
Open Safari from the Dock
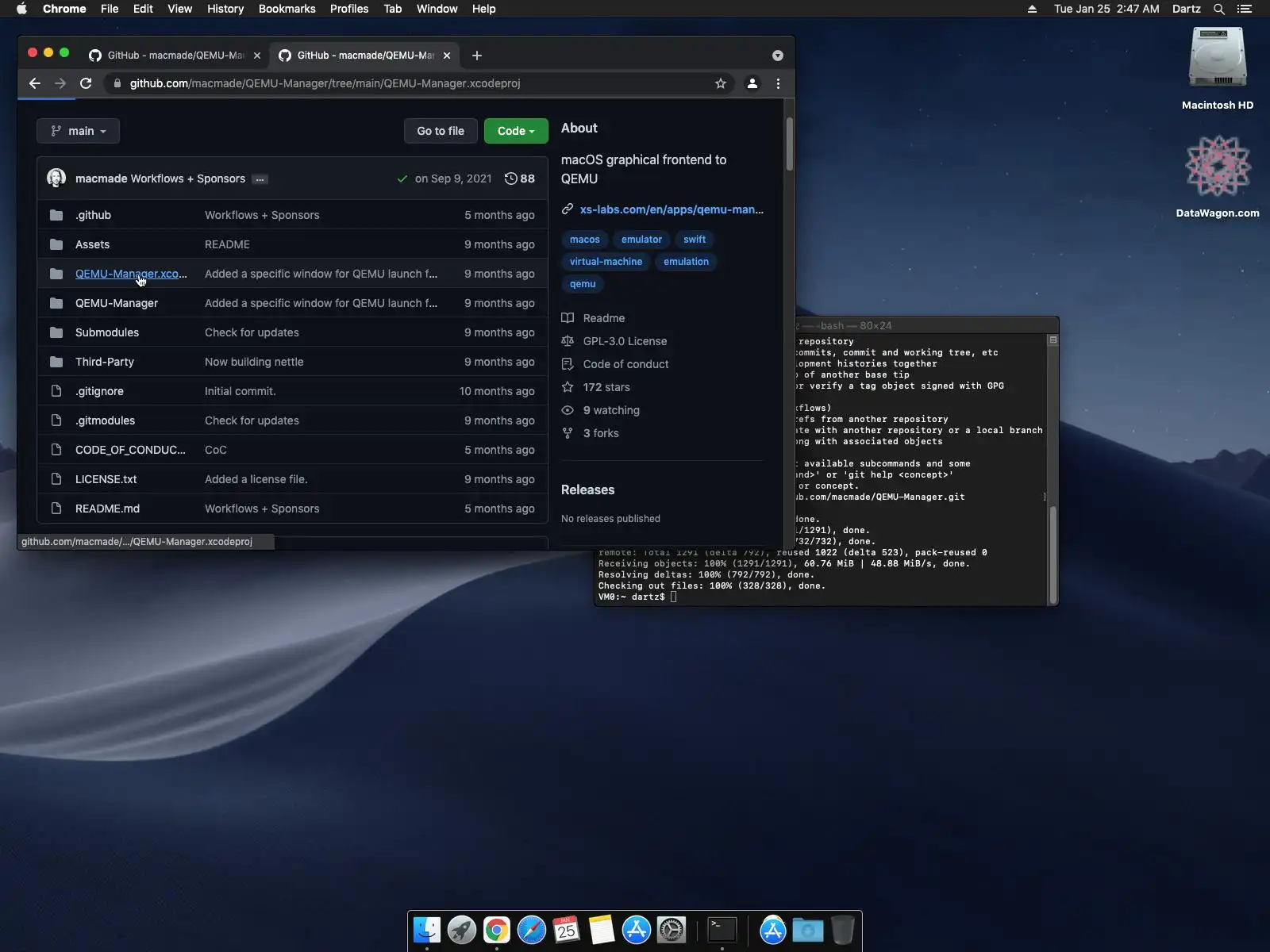click(532, 930)
